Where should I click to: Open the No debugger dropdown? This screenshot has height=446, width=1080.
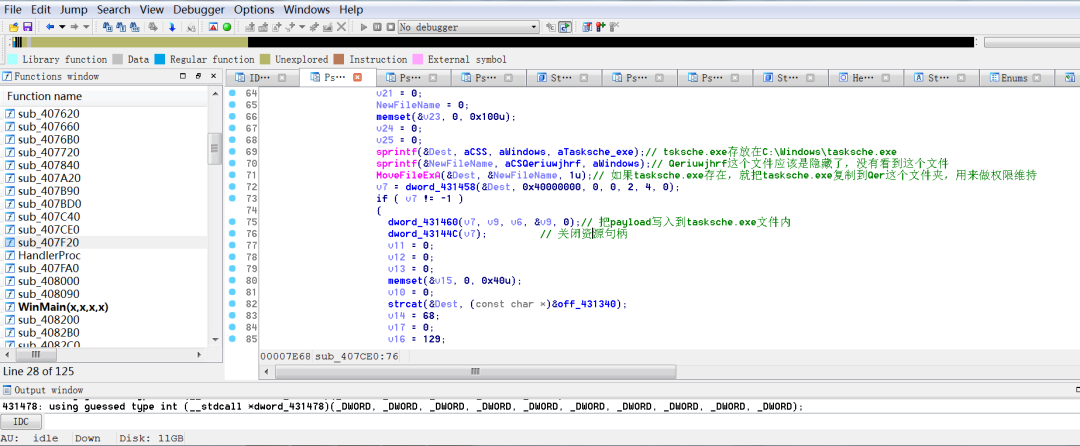tap(533, 27)
